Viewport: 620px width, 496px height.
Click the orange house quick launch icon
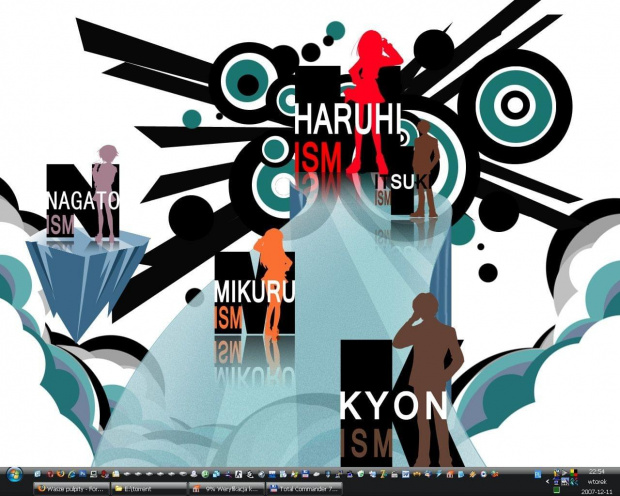click(450, 474)
